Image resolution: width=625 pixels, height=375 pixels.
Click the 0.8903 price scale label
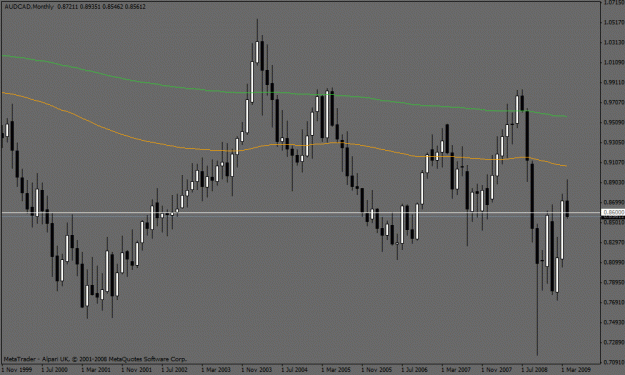[614, 182]
